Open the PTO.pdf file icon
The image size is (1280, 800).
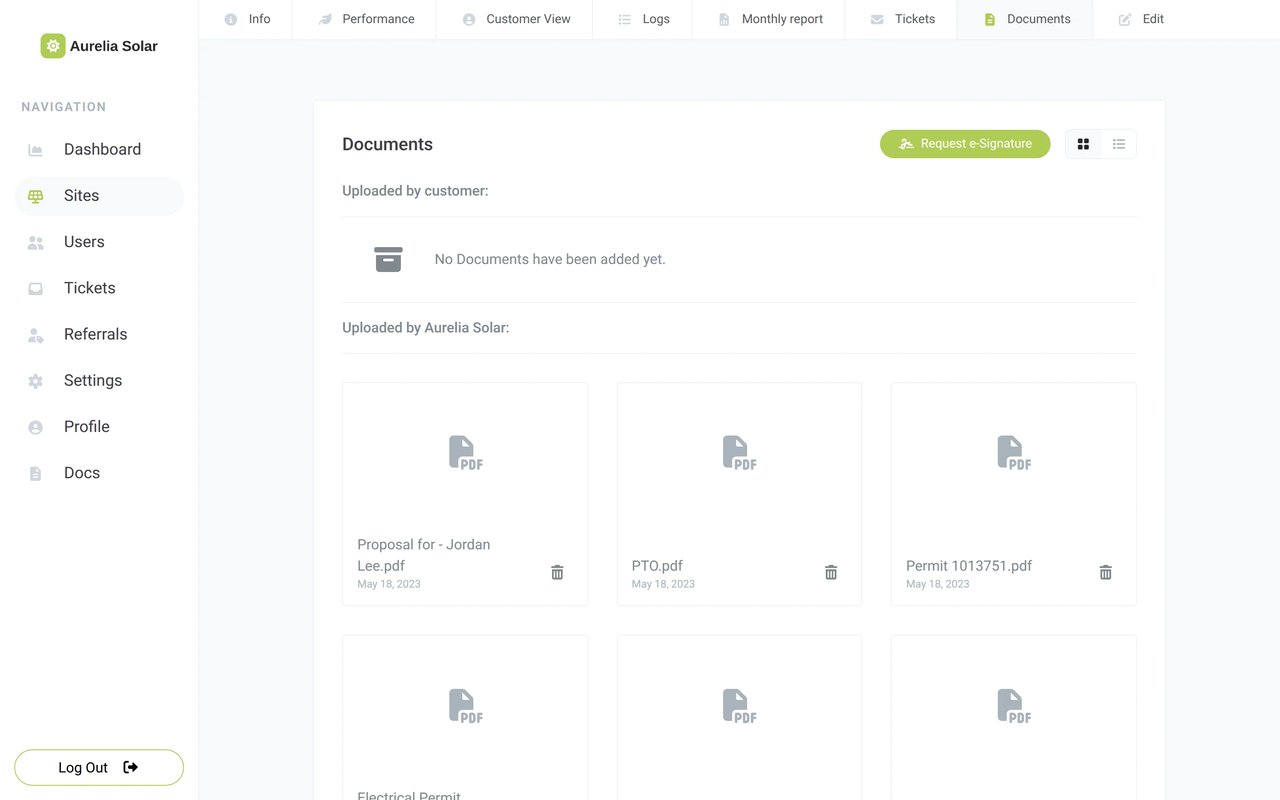pyautogui.click(x=740, y=453)
